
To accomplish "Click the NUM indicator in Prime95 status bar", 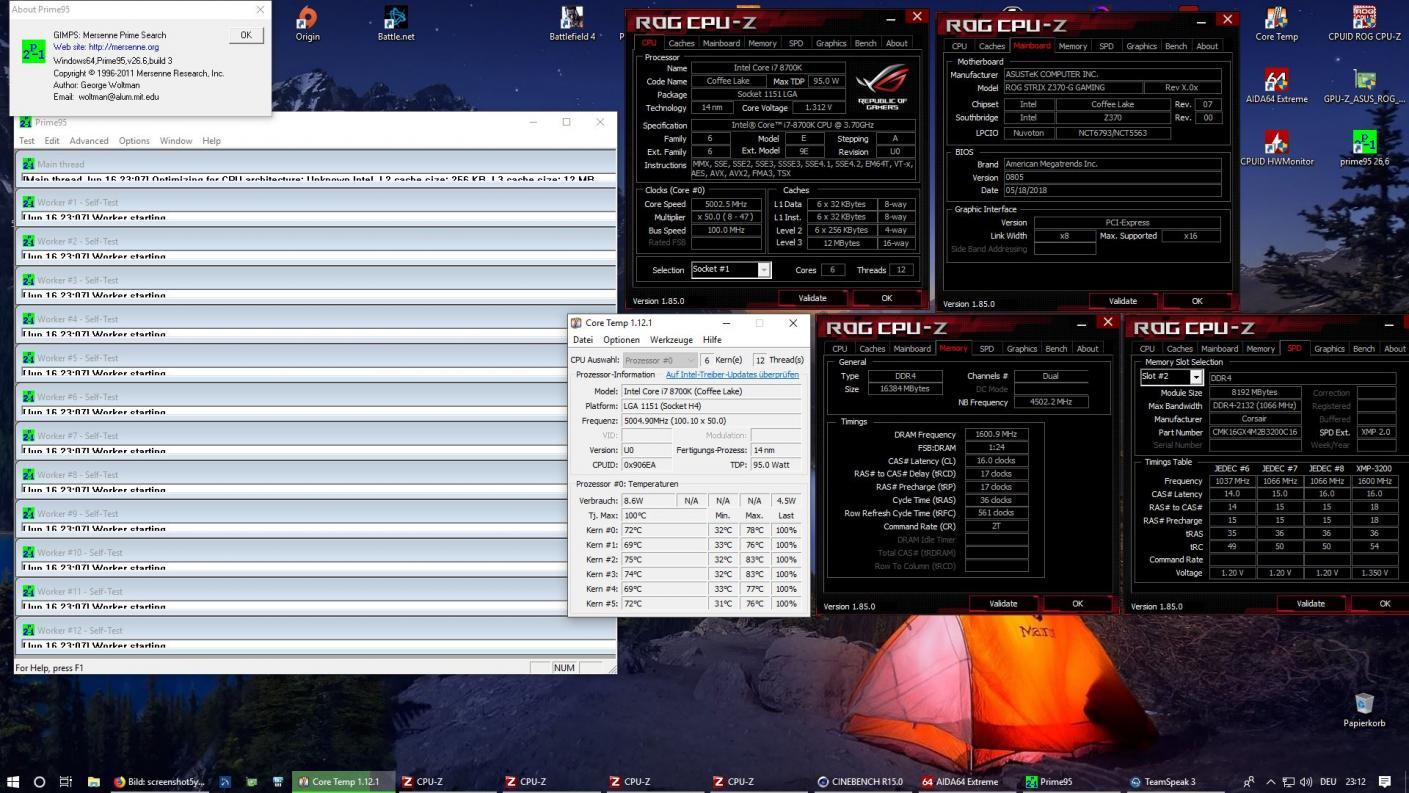I will [x=564, y=668].
